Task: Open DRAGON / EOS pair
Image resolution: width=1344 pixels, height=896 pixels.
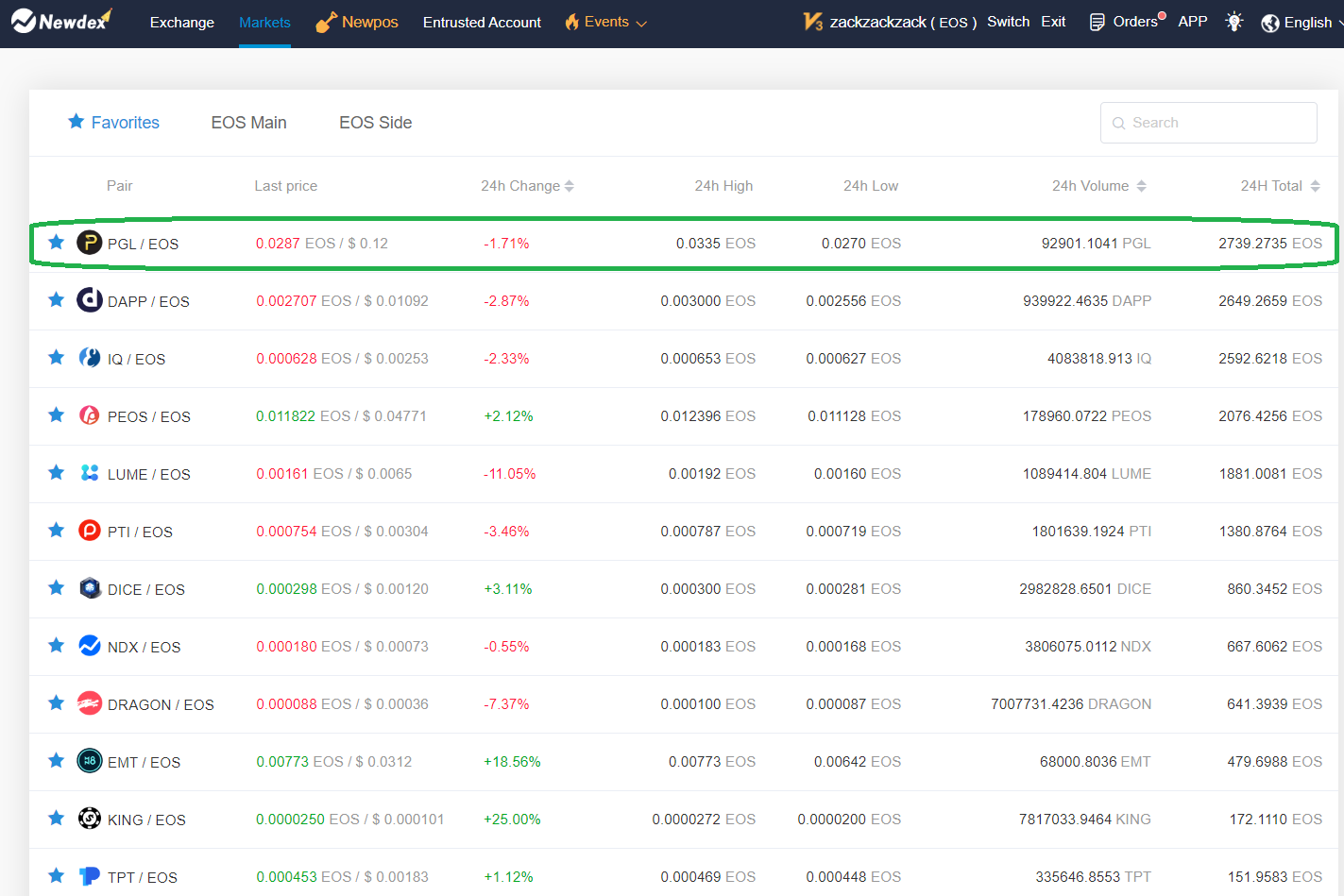Action: click(161, 704)
